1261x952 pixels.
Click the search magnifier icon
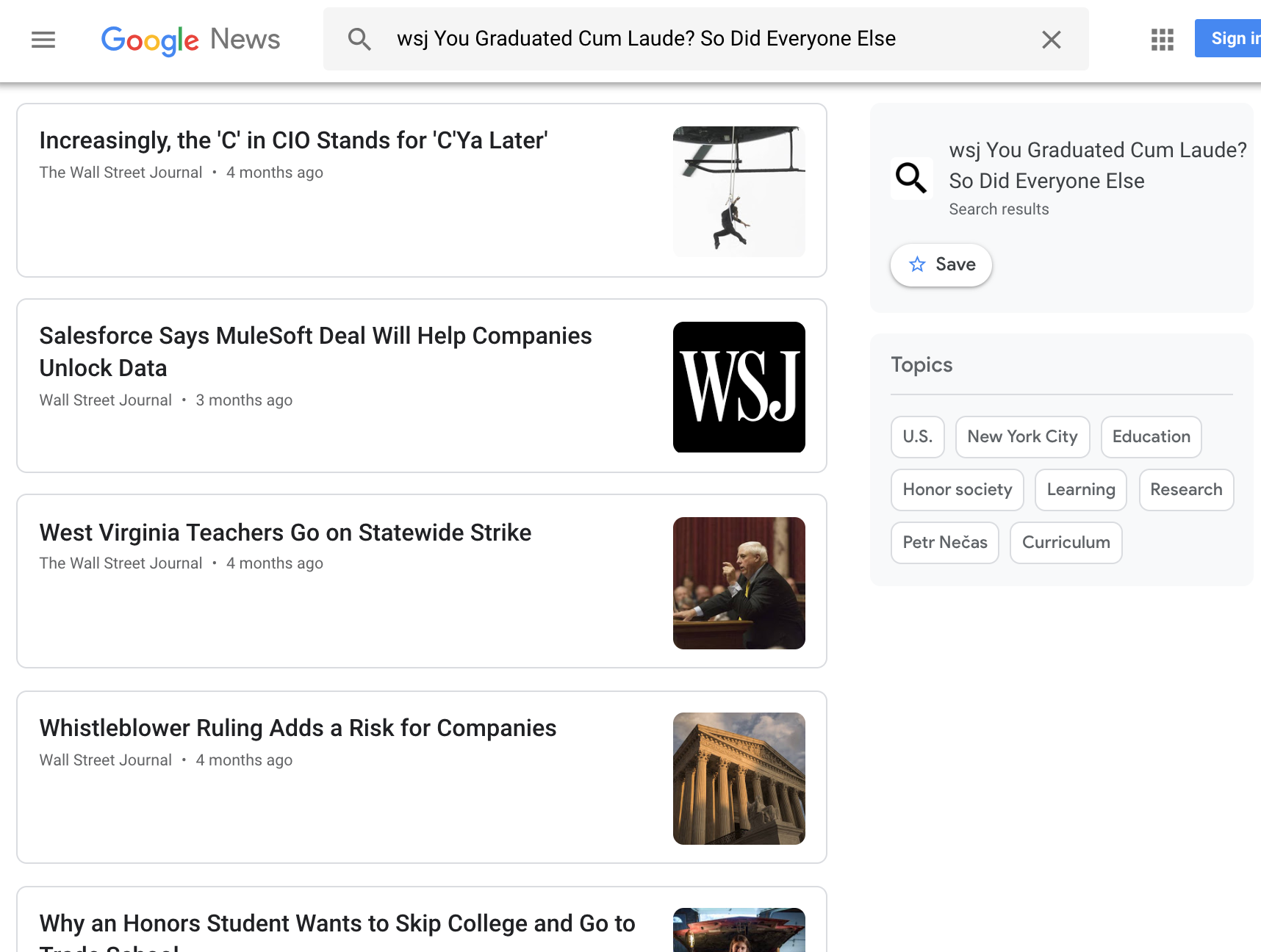tap(360, 38)
